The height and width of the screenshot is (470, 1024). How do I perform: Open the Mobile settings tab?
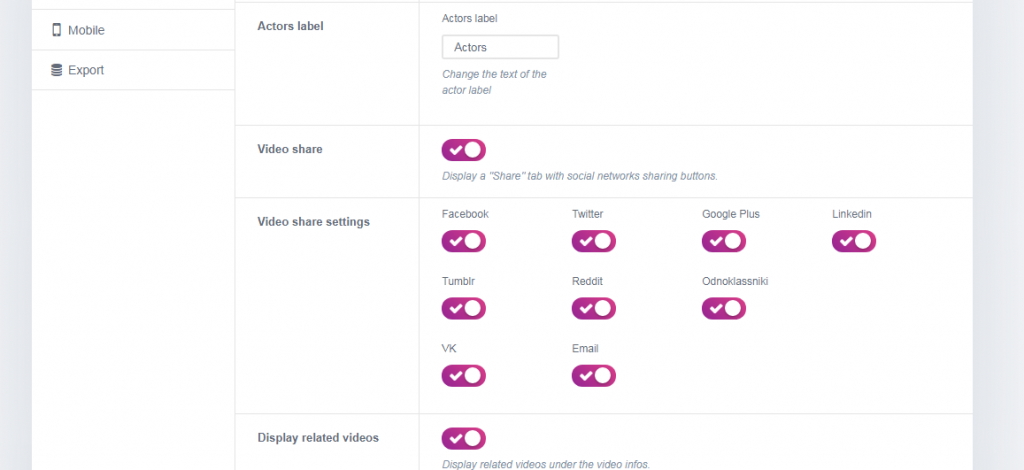click(86, 30)
